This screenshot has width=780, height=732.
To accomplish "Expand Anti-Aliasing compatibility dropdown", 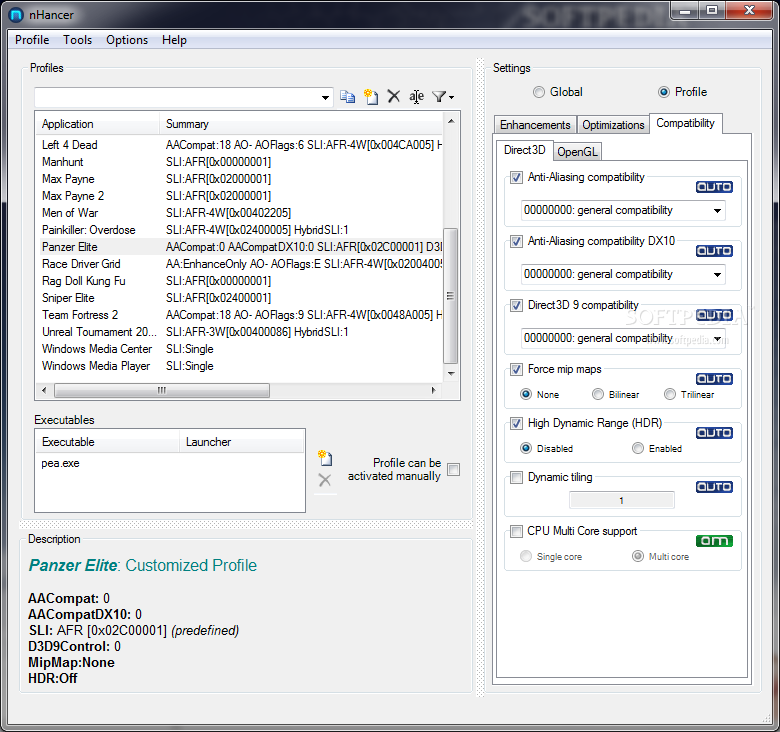I will 717,211.
